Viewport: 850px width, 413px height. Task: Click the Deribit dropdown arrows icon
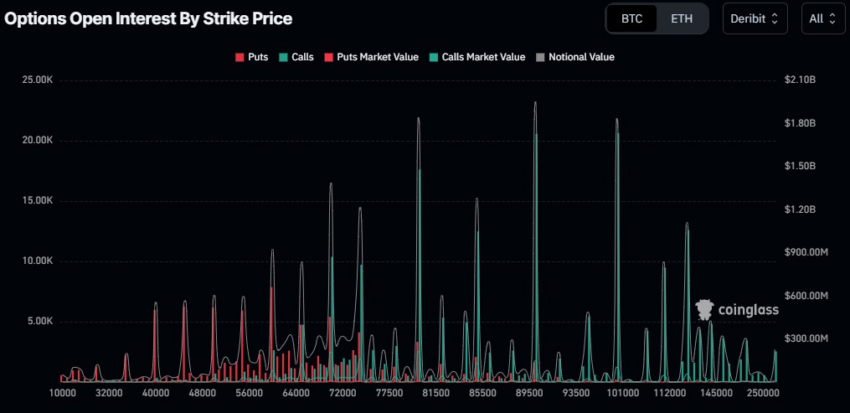point(775,18)
